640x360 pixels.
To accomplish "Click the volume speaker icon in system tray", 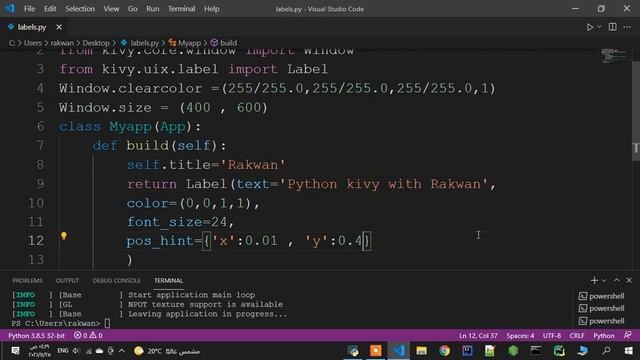I will point(76,351).
